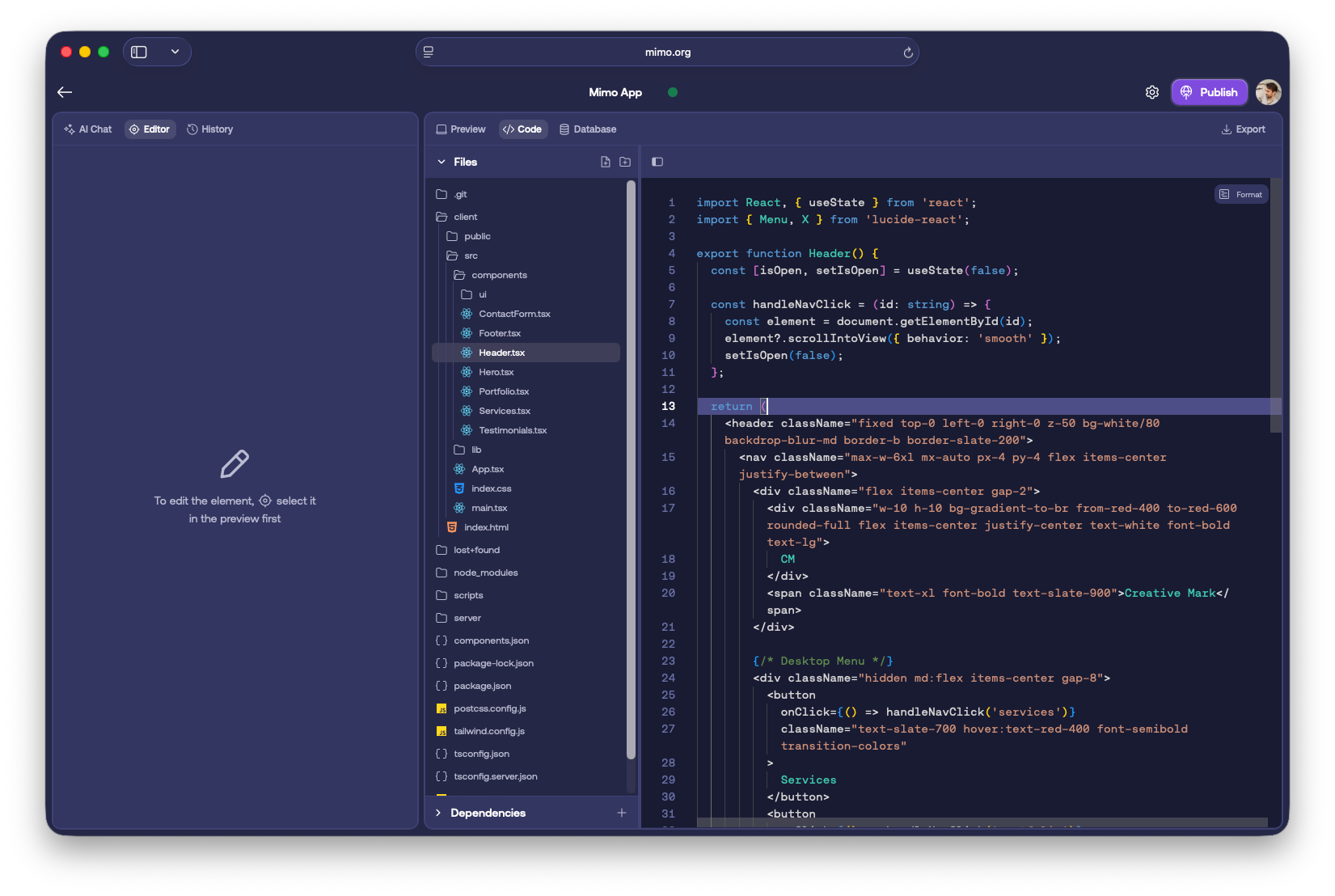
Task: Reload the page in address bar
Action: 907,53
